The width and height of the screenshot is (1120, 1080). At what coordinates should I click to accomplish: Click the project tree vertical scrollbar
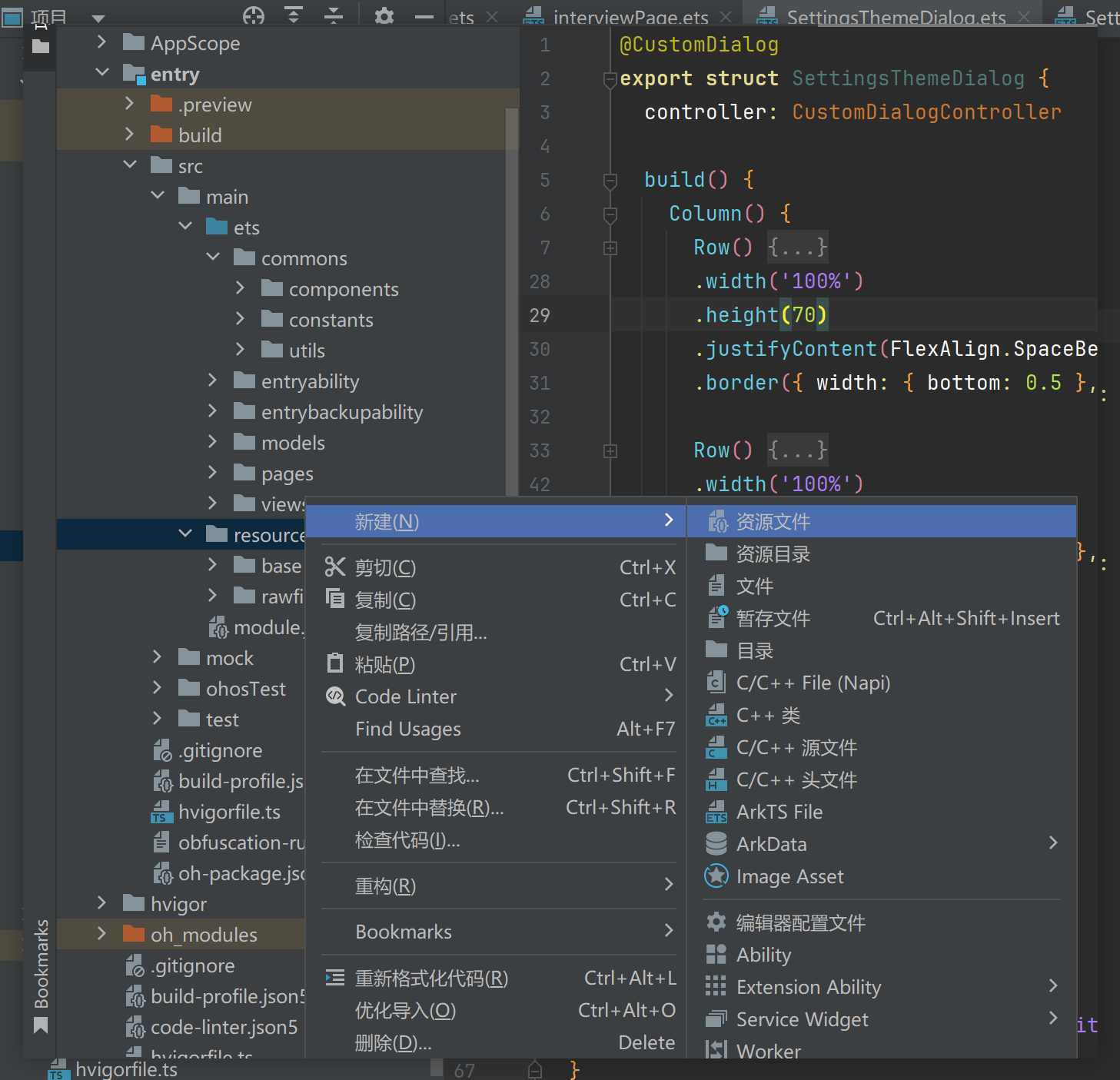click(x=513, y=300)
